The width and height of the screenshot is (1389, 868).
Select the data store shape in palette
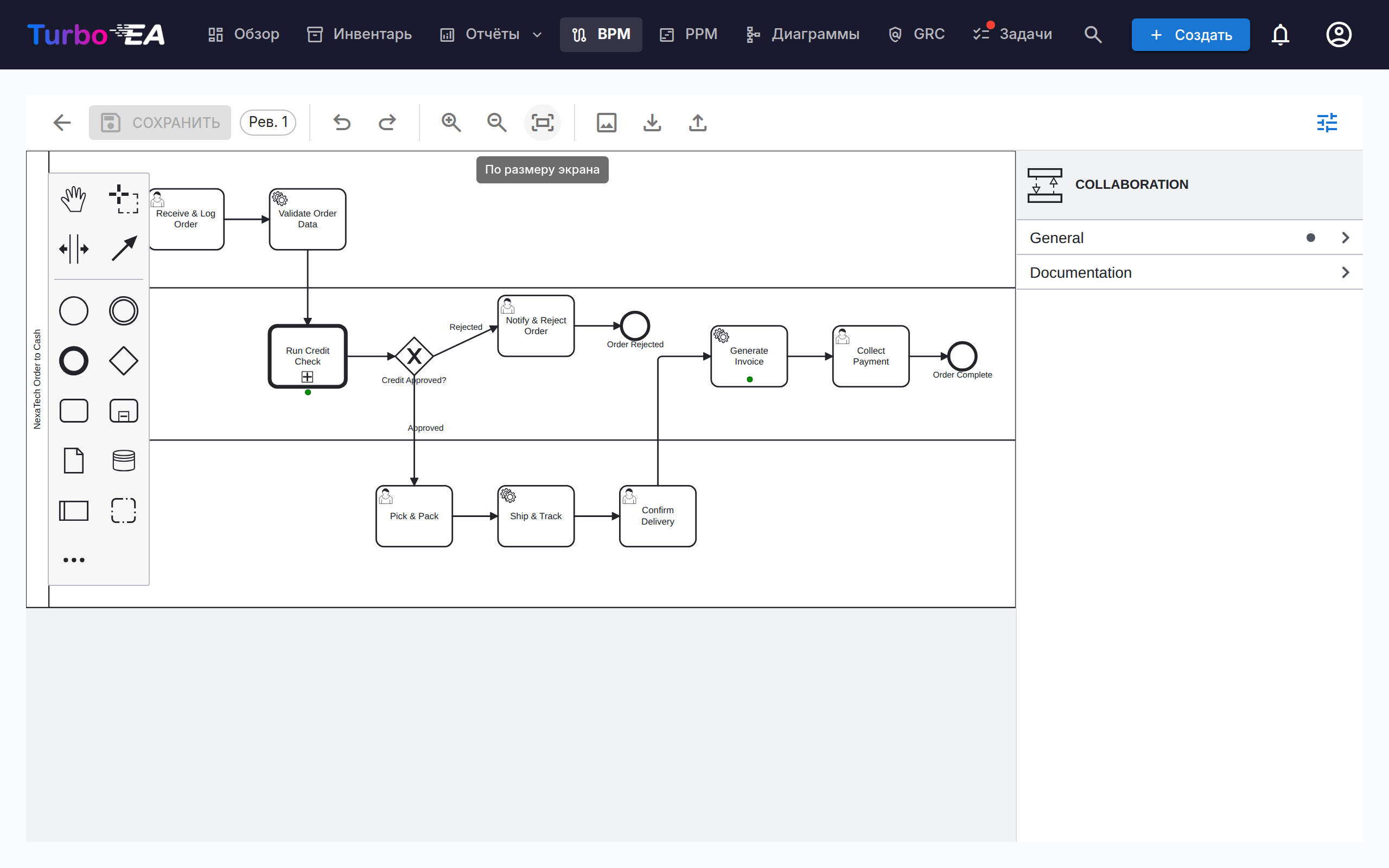click(x=123, y=461)
